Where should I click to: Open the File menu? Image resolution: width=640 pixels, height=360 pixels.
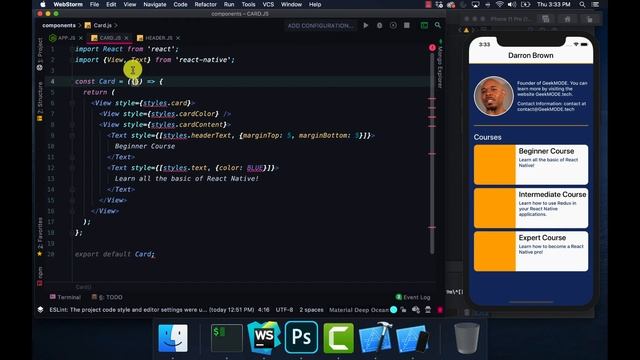pyautogui.click(x=94, y=4)
